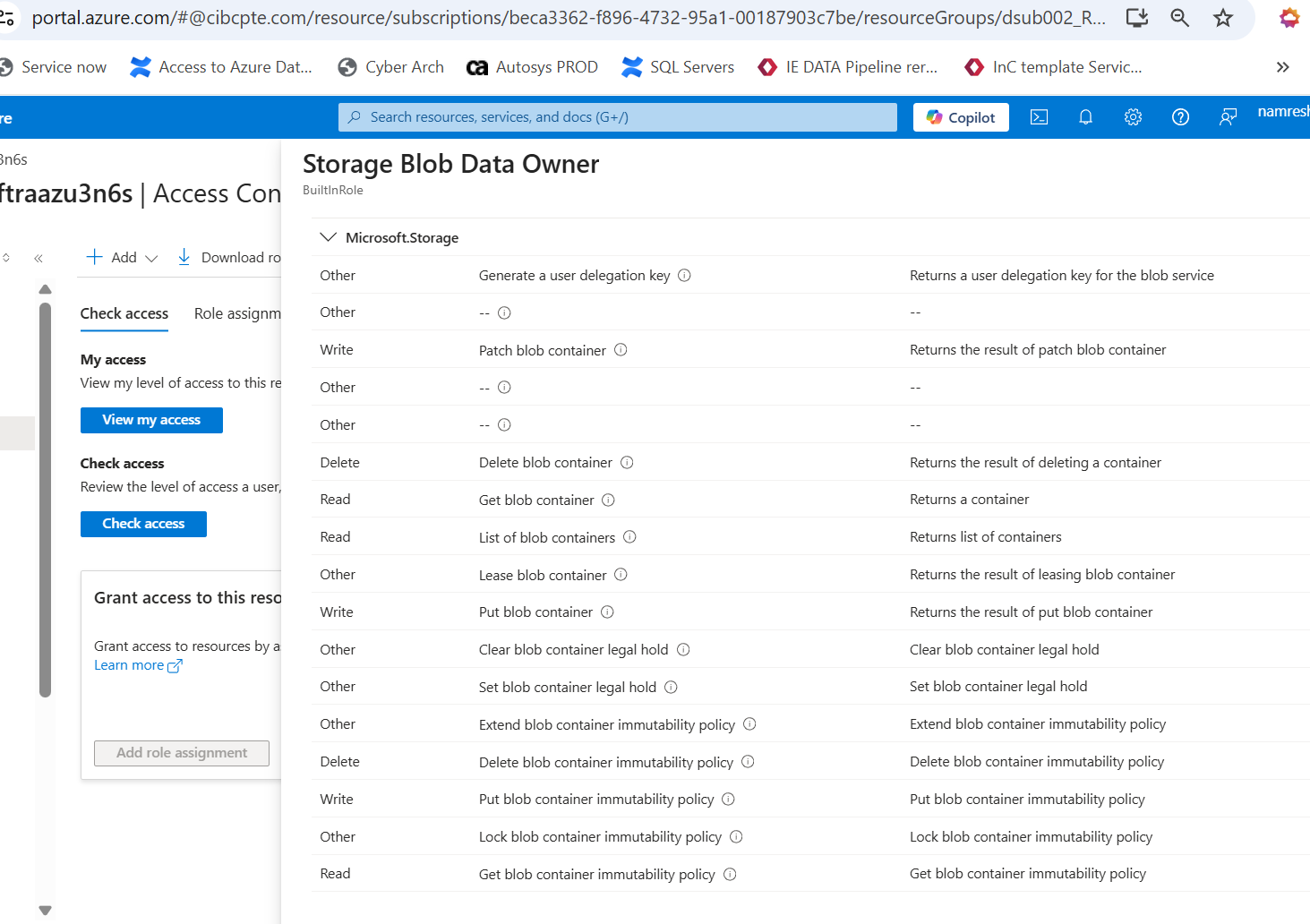The width and height of the screenshot is (1310, 924).
Task: Open the notifications bell
Action: [1085, 117]
